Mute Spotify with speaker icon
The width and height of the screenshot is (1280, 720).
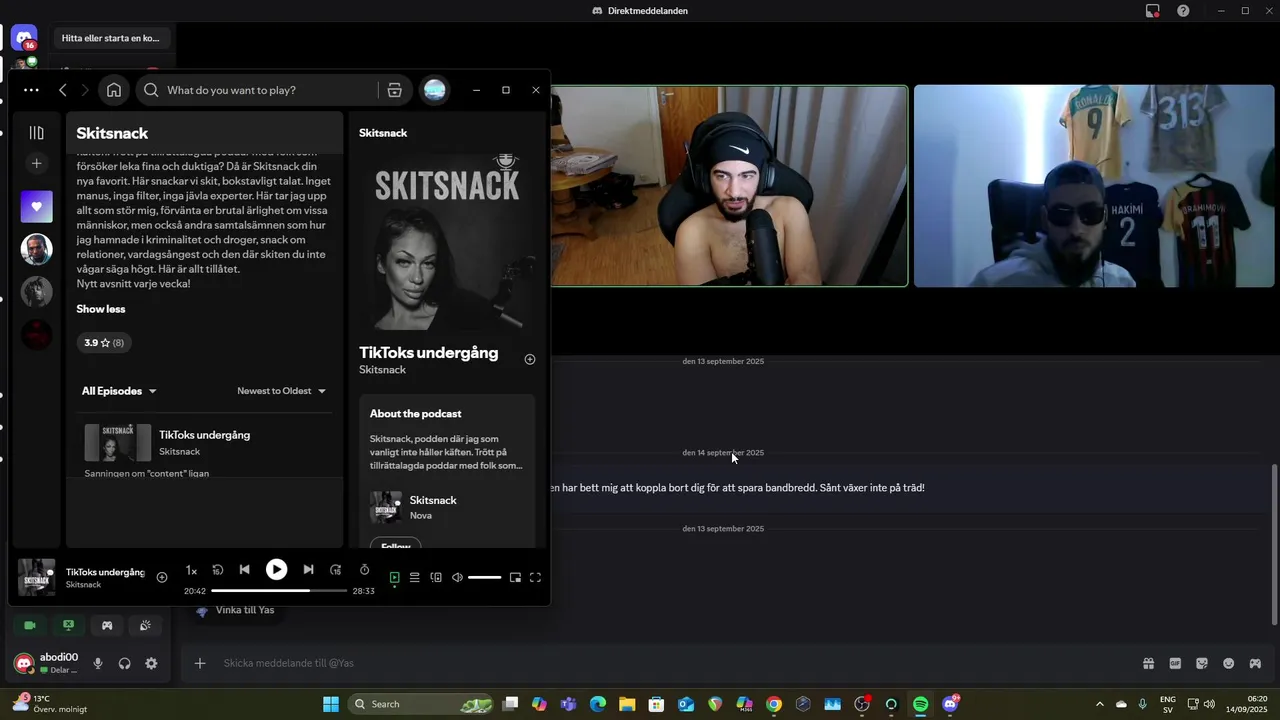pyautogui.click(x=457, y=577)
